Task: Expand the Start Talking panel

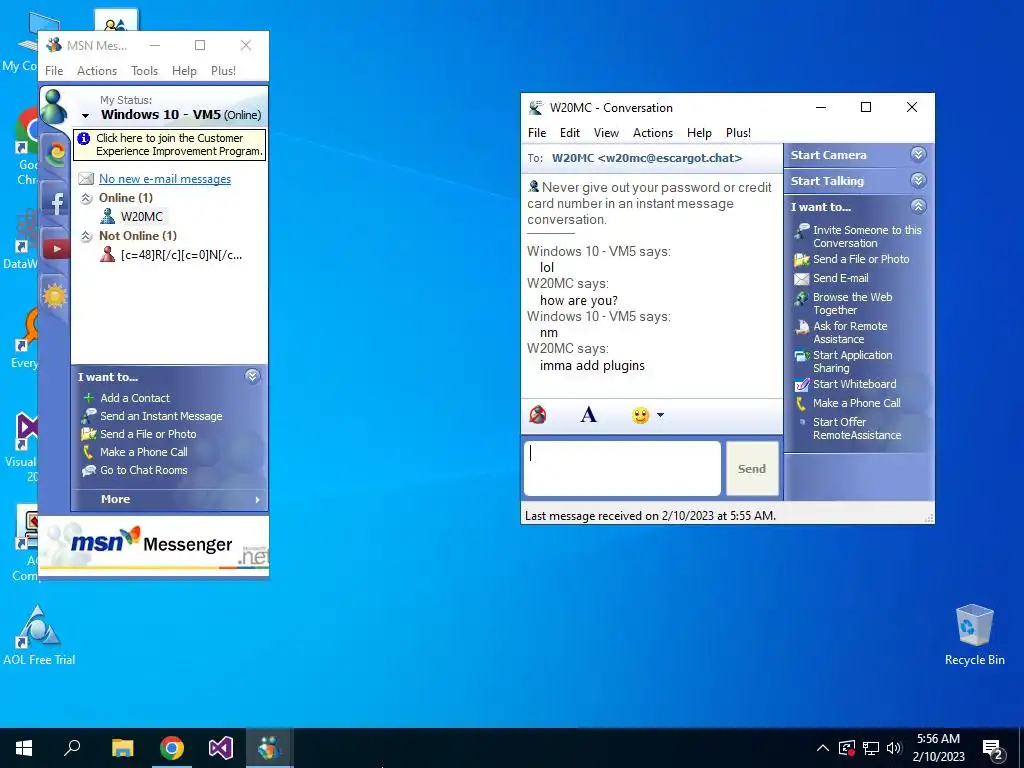Action: [x=918, y=180]
